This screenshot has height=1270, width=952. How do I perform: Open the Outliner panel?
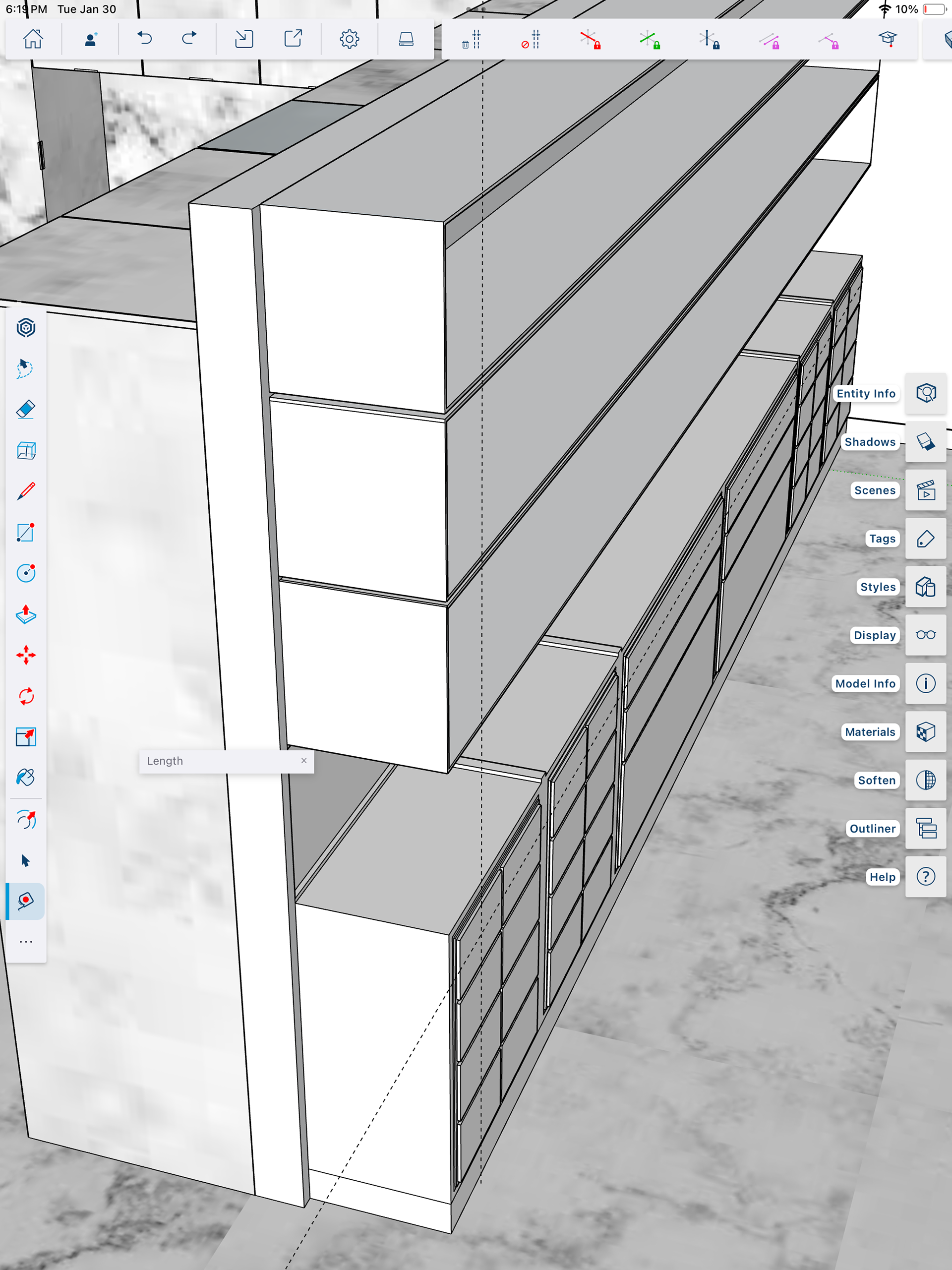pos(926,829)
